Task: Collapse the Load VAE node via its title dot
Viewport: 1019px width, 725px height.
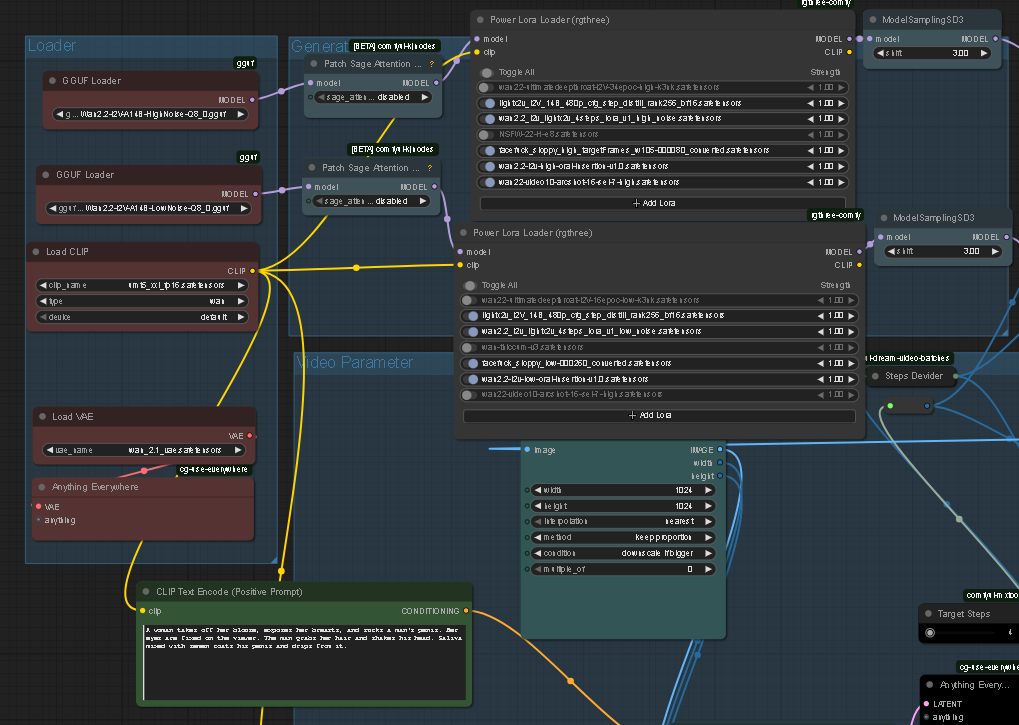Action: [x=43, y=417]
